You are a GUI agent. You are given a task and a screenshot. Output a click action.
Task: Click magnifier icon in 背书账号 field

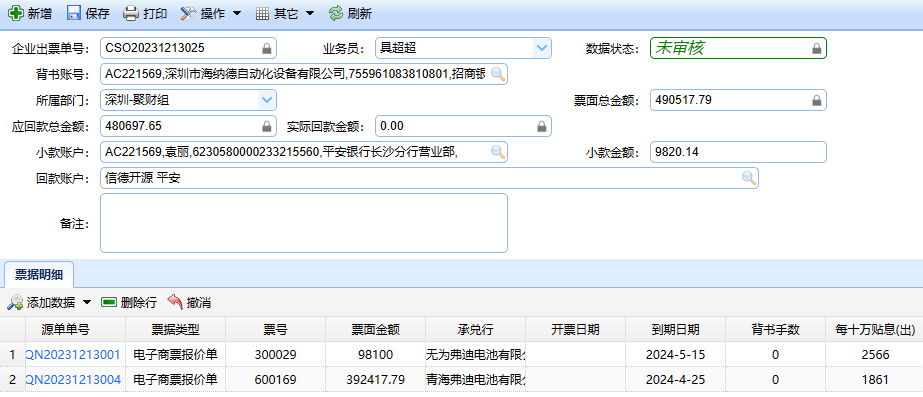497,74
